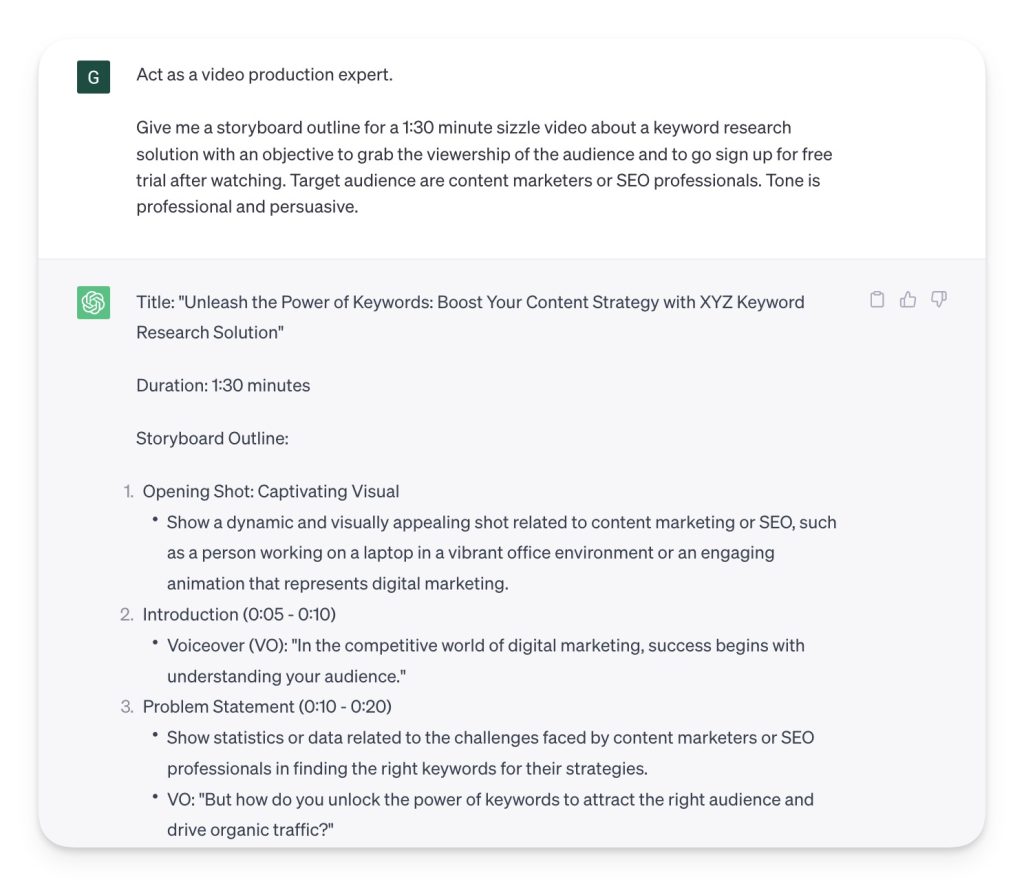Click the storyboard request paragraph in user prompt
The image size is (1024, 886).
pos(484,167)
